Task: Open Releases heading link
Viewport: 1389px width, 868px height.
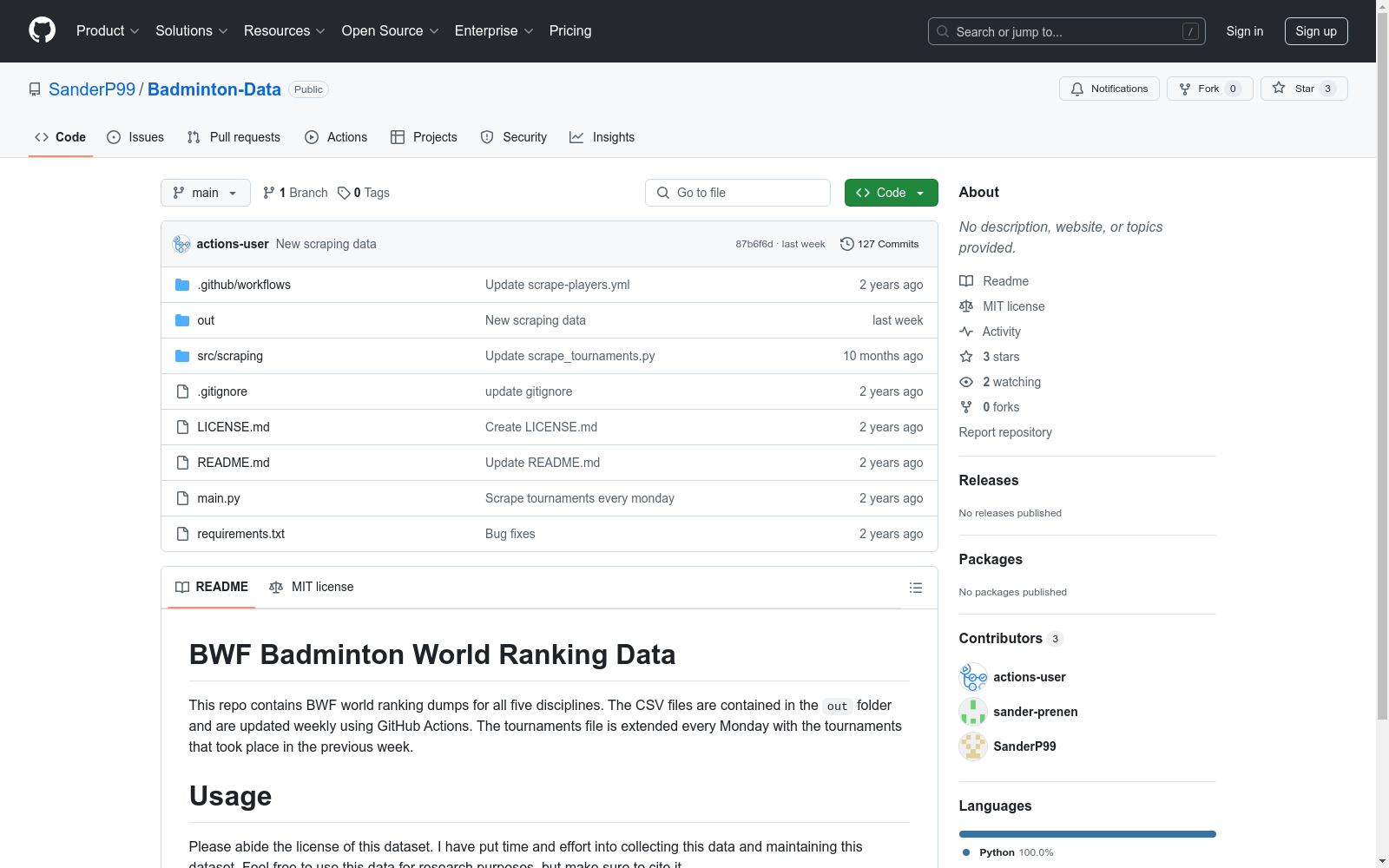Action: (989, 480)
